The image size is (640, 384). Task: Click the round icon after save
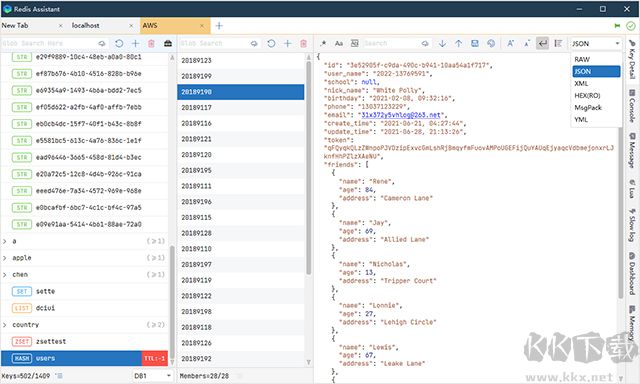491,43
